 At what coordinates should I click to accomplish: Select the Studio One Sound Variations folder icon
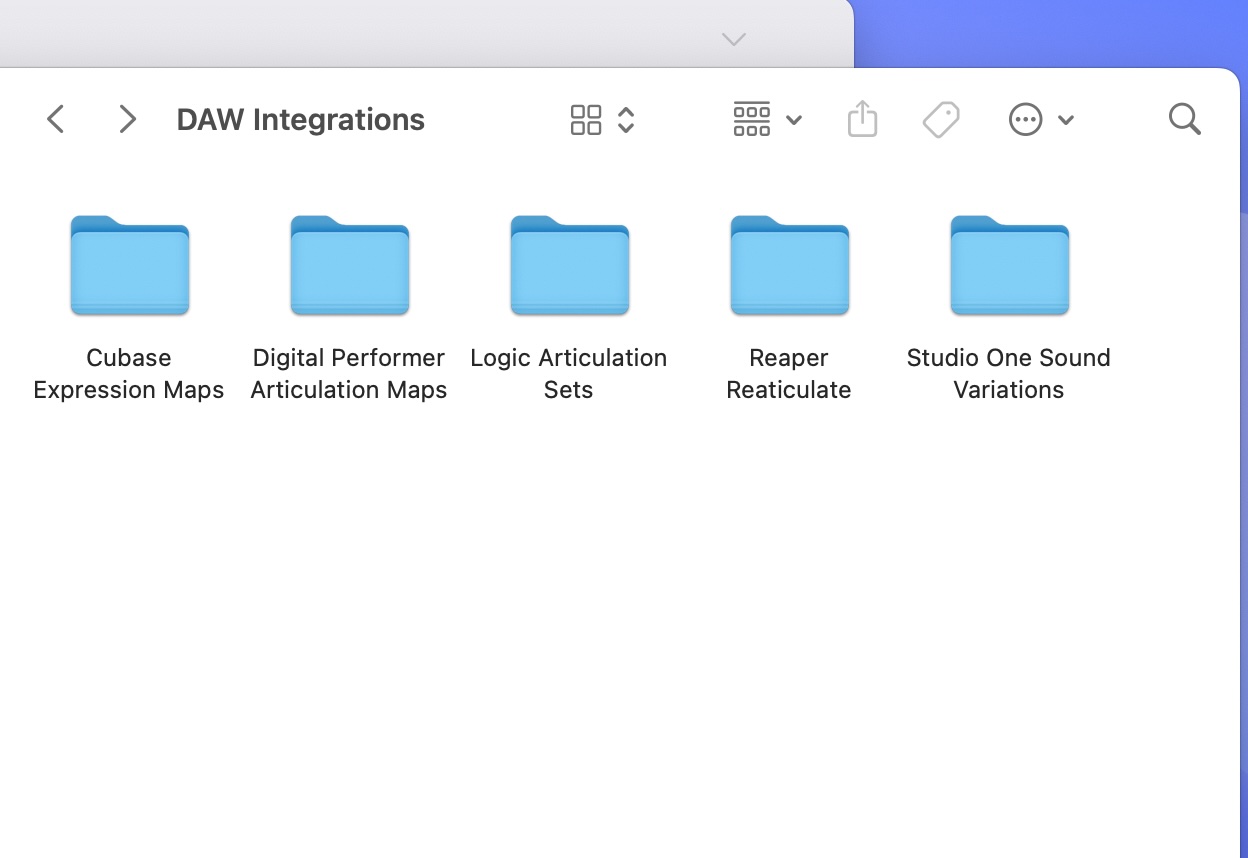point(1010,265)
